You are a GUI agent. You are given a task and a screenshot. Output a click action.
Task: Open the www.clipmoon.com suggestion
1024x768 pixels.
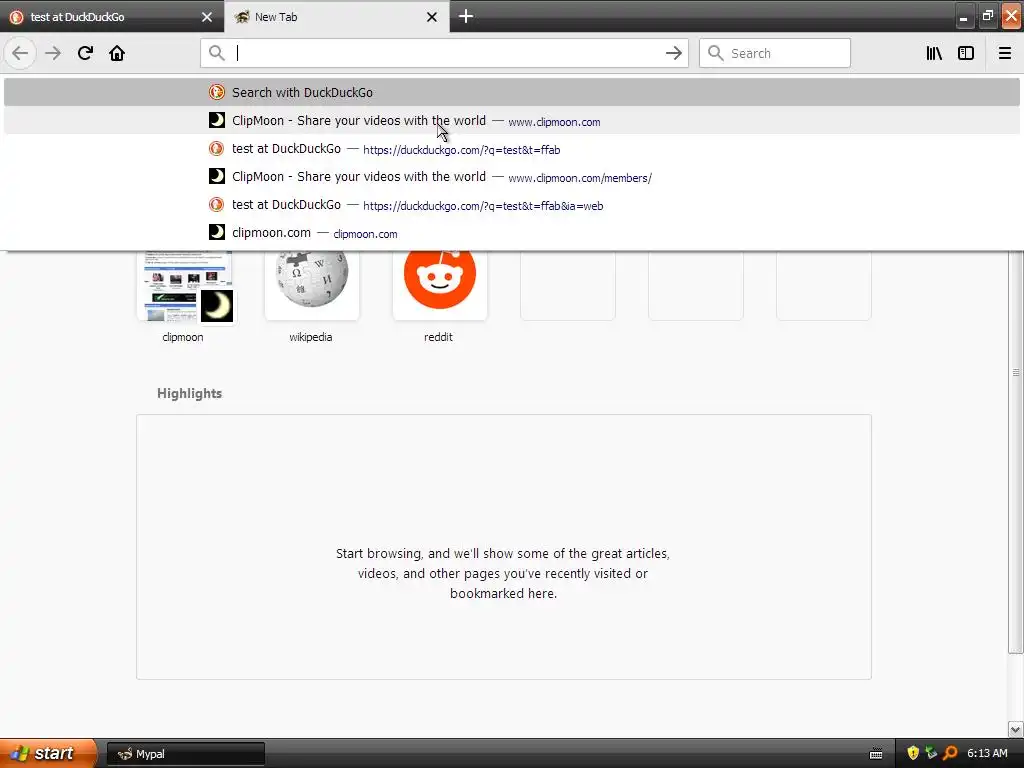point(511,120)
